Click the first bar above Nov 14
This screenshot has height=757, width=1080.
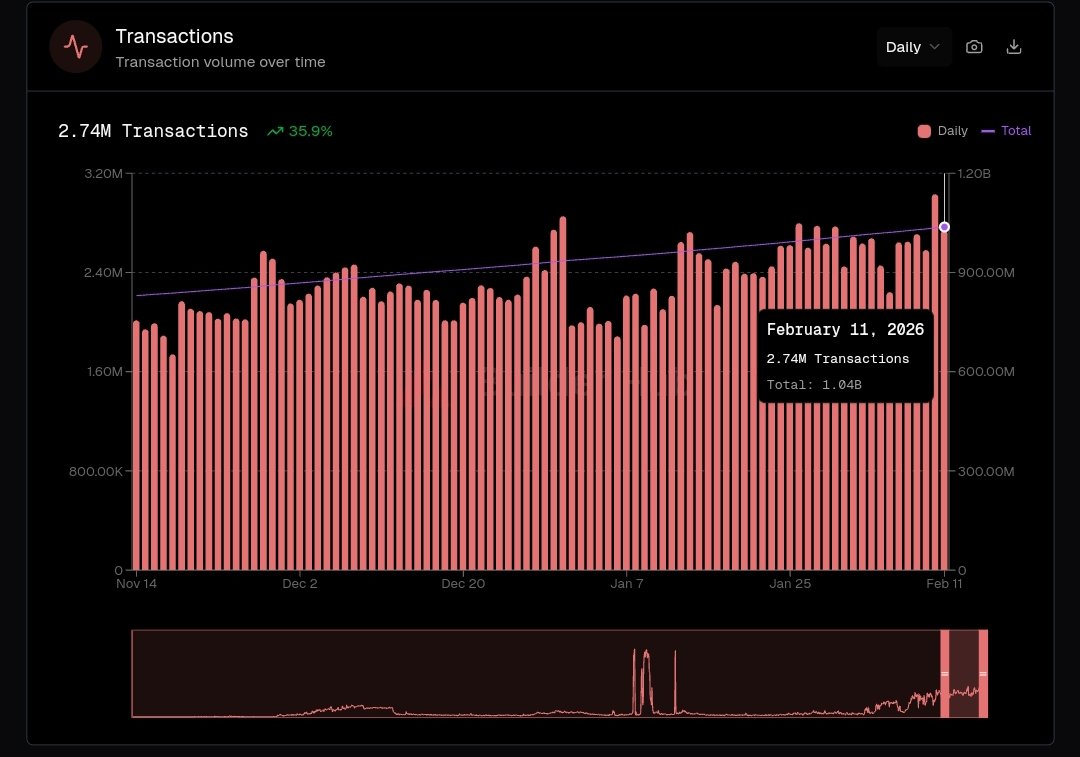pyautogui.click(x=136, y=445)
